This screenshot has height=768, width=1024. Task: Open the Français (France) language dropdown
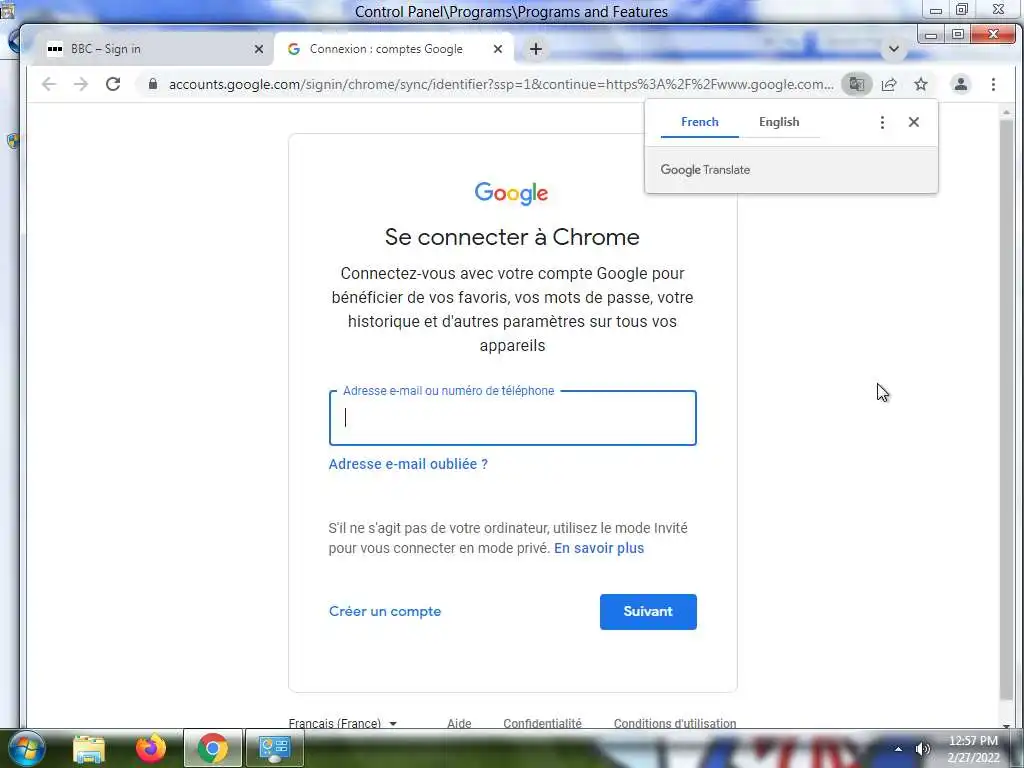tap(343, 723)
